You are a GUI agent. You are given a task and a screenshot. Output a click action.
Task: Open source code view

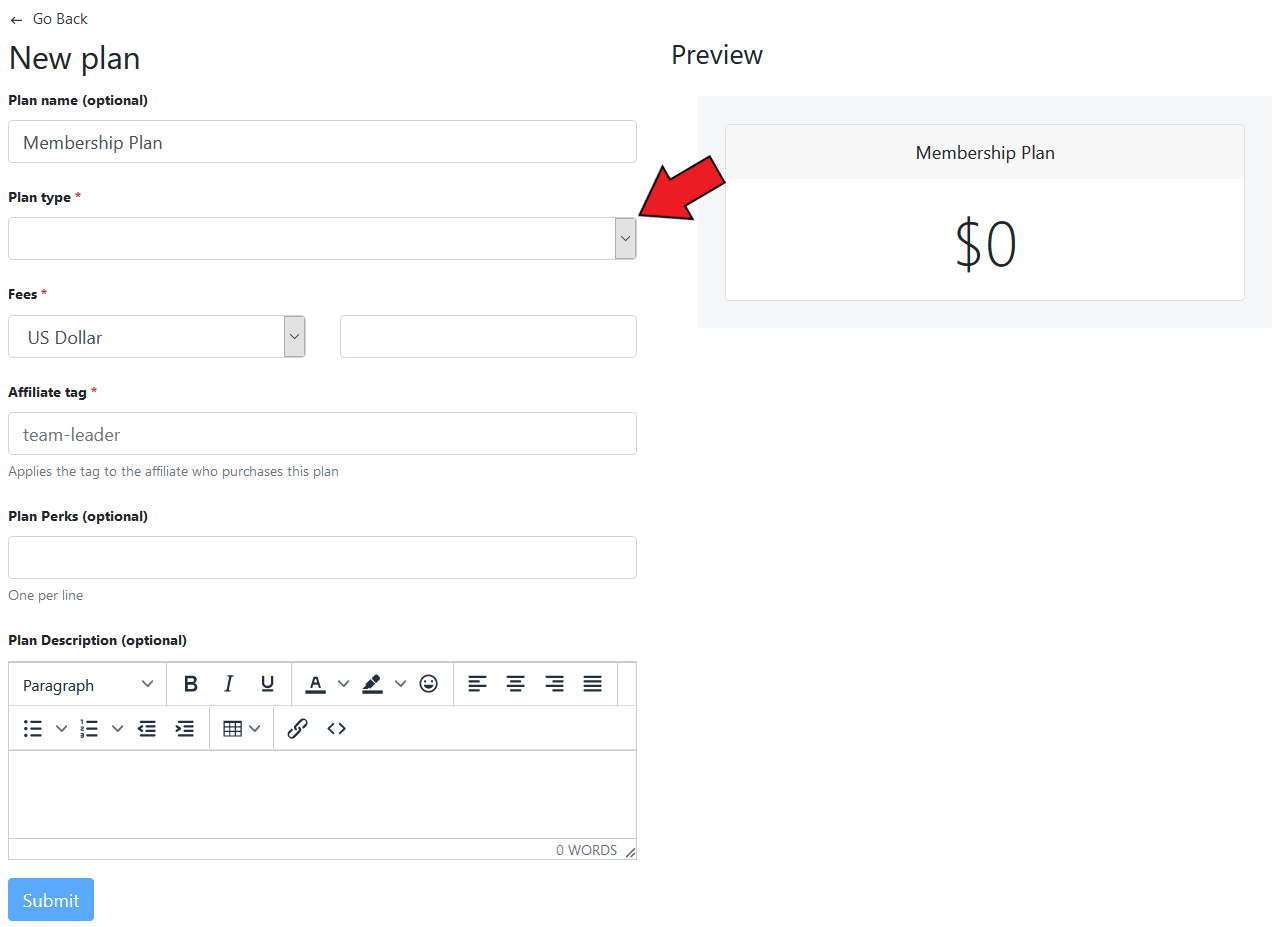336,728
